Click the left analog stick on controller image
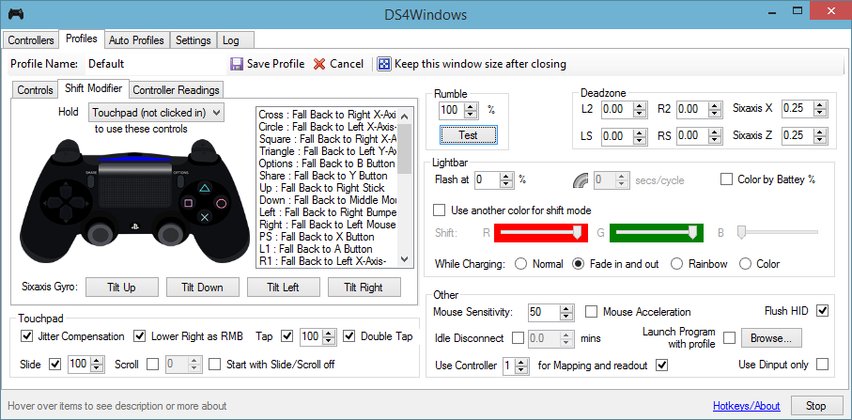Image resolution: width=852 pixels, height=420 pixels. coord(101,234)
